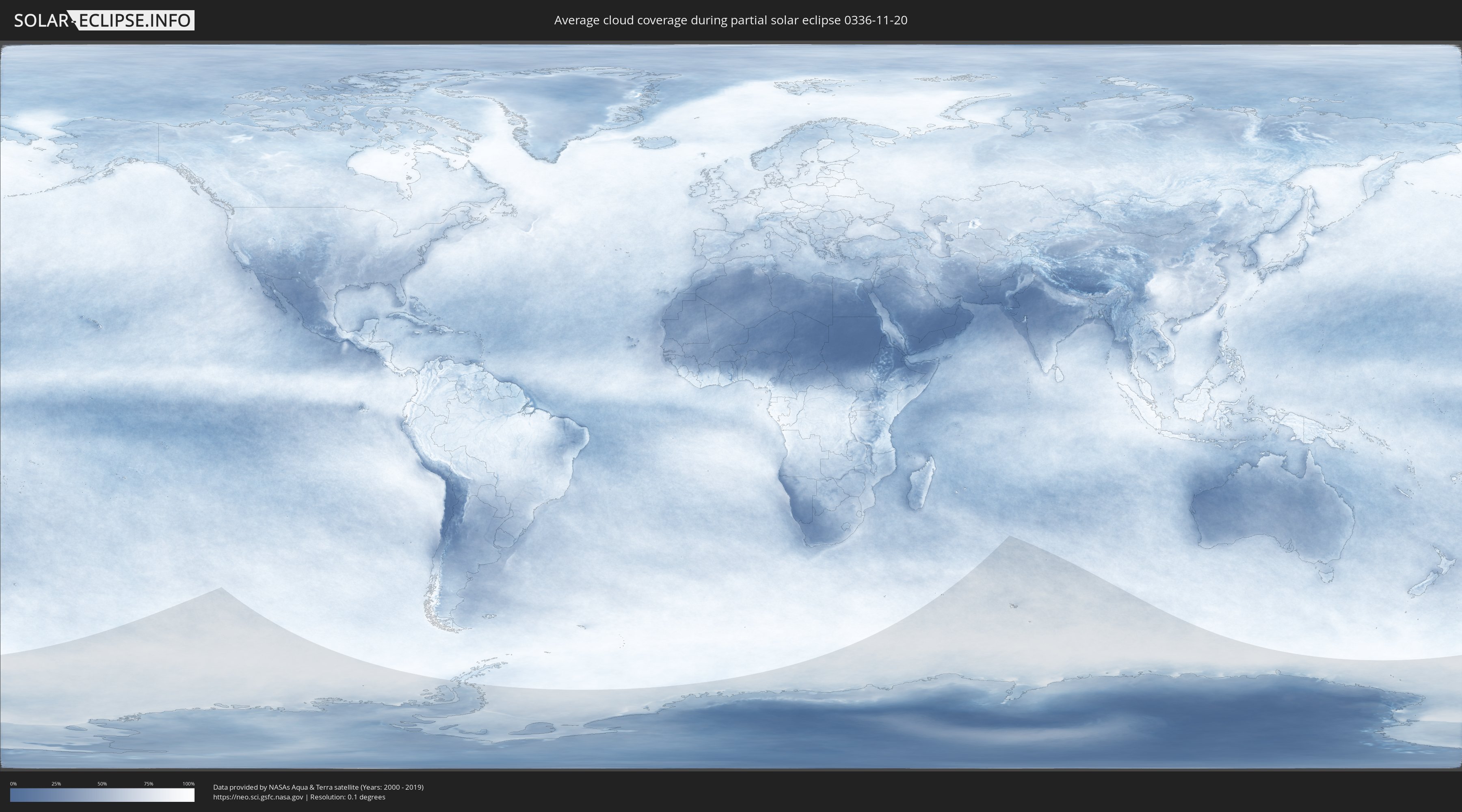Click the map title text at top
Screen dimensions: 1462x812
(x=731, y=20)
